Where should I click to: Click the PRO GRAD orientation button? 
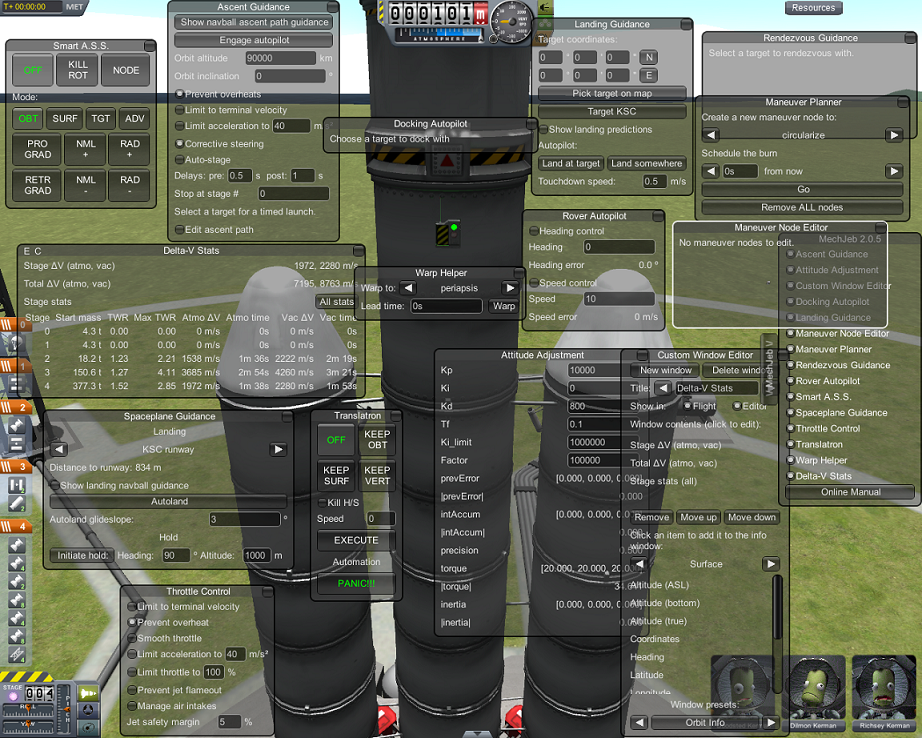[x=38, y=150]
